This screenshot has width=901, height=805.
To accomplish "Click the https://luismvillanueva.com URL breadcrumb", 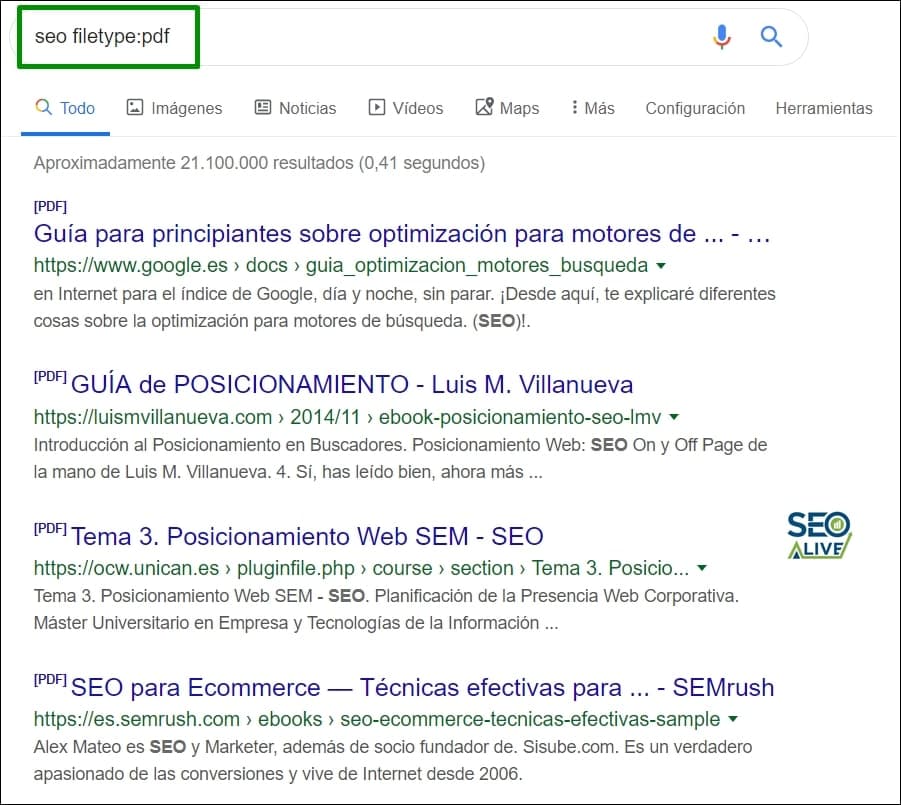I will pos(348,417).
